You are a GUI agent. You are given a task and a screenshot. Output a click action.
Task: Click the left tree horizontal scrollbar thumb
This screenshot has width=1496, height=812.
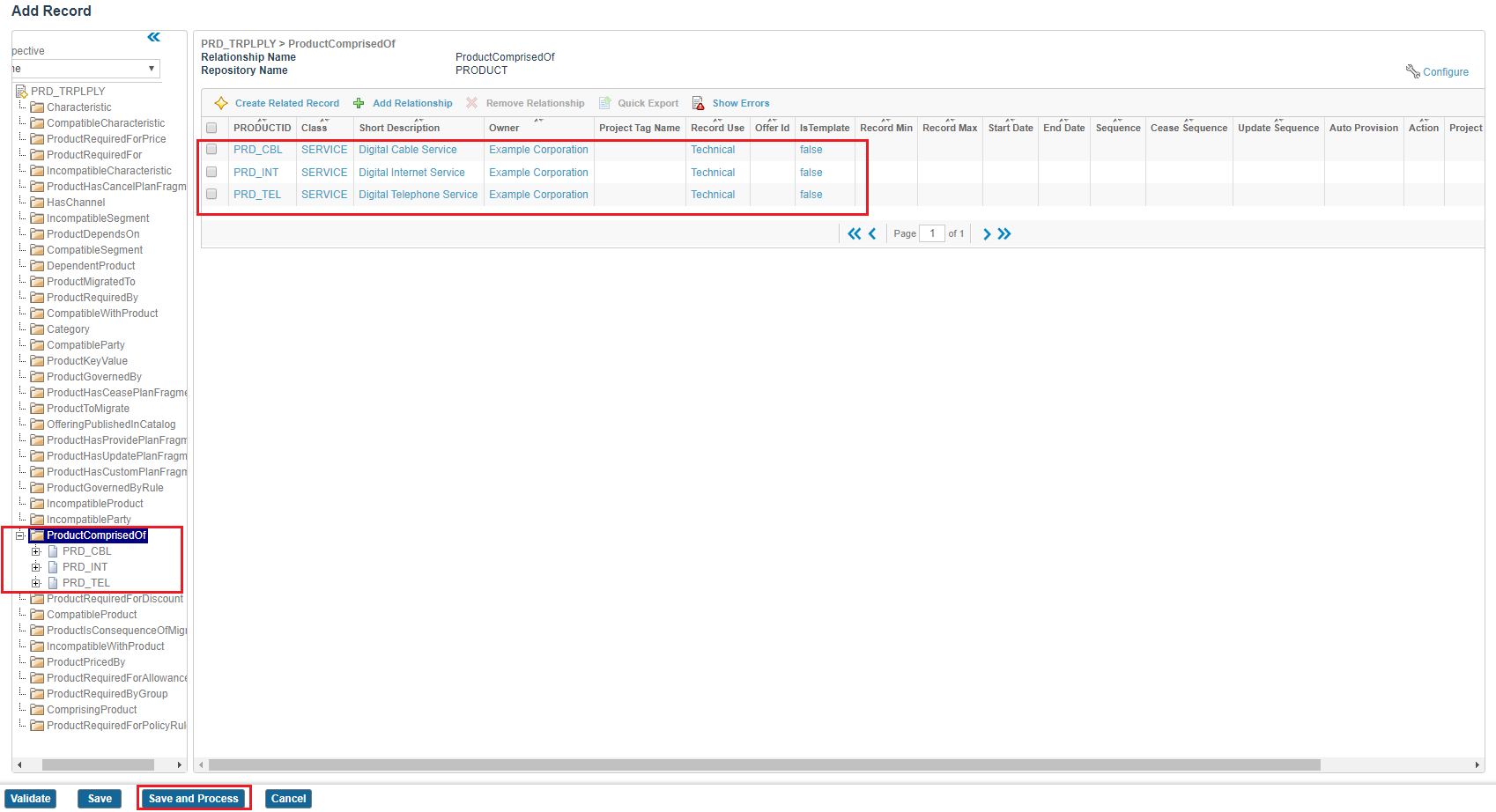98,764
